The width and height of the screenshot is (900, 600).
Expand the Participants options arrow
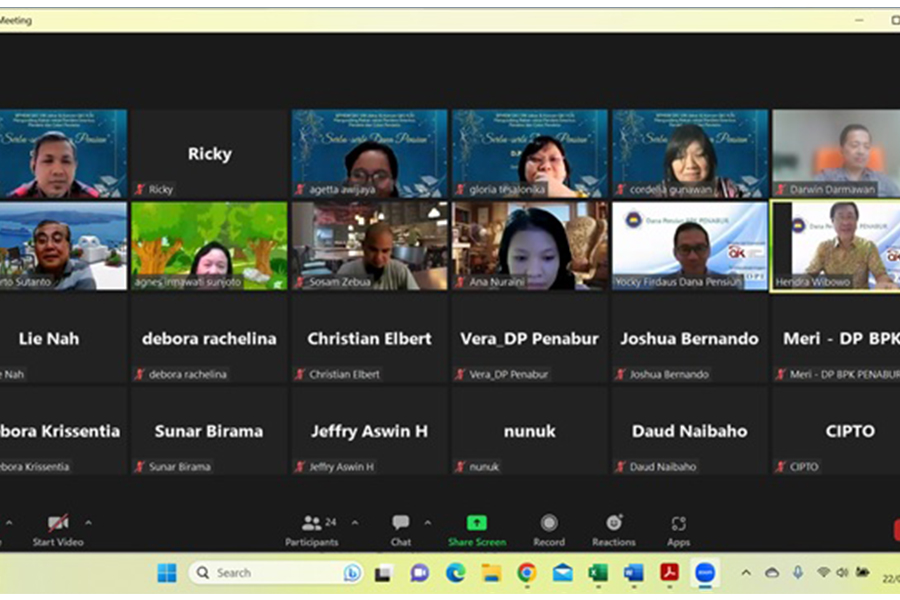click(x=354, y=523)
